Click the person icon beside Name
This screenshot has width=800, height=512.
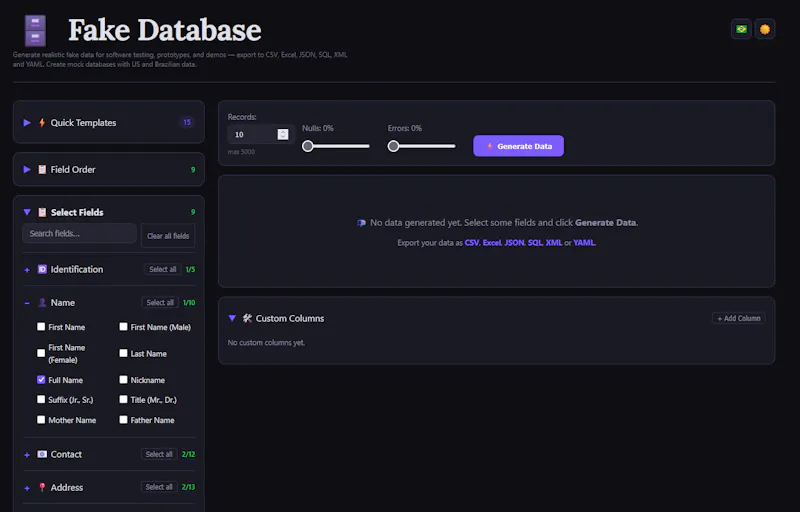pos(42,302)
